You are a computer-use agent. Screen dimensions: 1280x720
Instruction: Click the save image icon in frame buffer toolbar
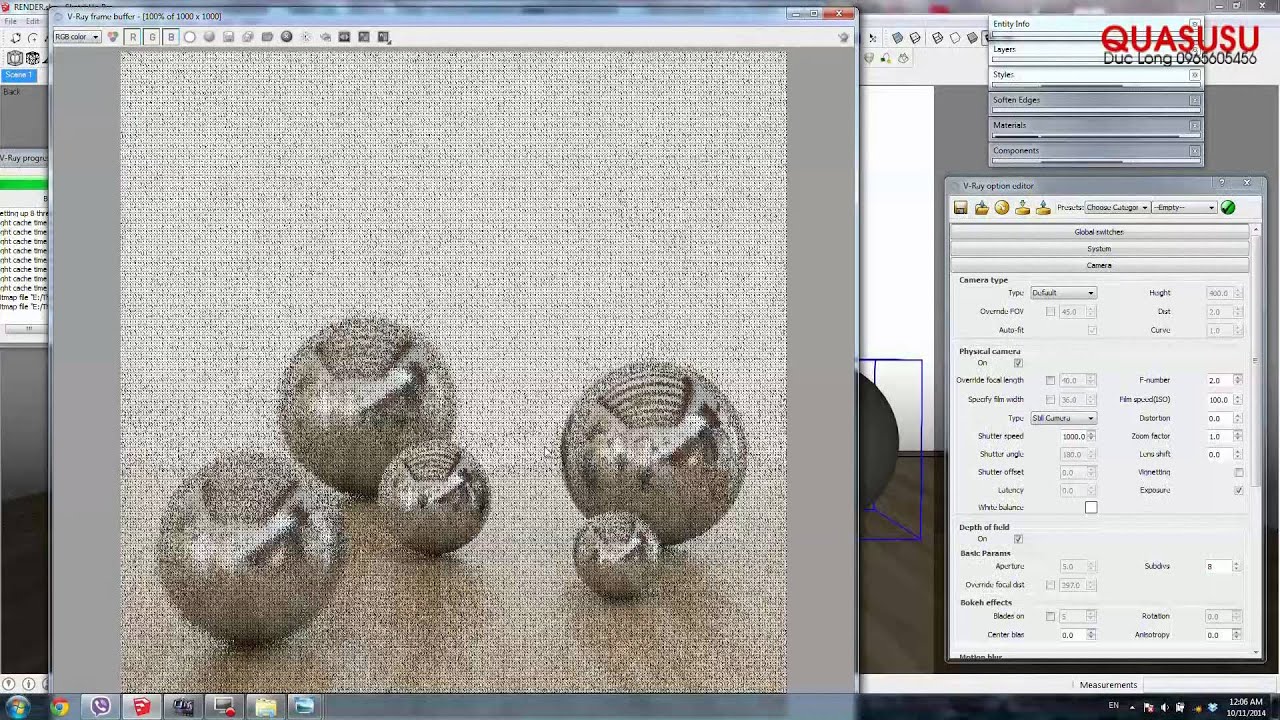(x=229, y=37)
